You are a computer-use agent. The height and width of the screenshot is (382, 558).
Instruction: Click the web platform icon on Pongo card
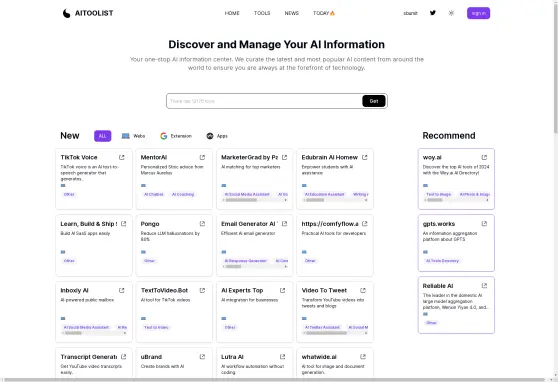pyautogui.click(x=143, y=252)
